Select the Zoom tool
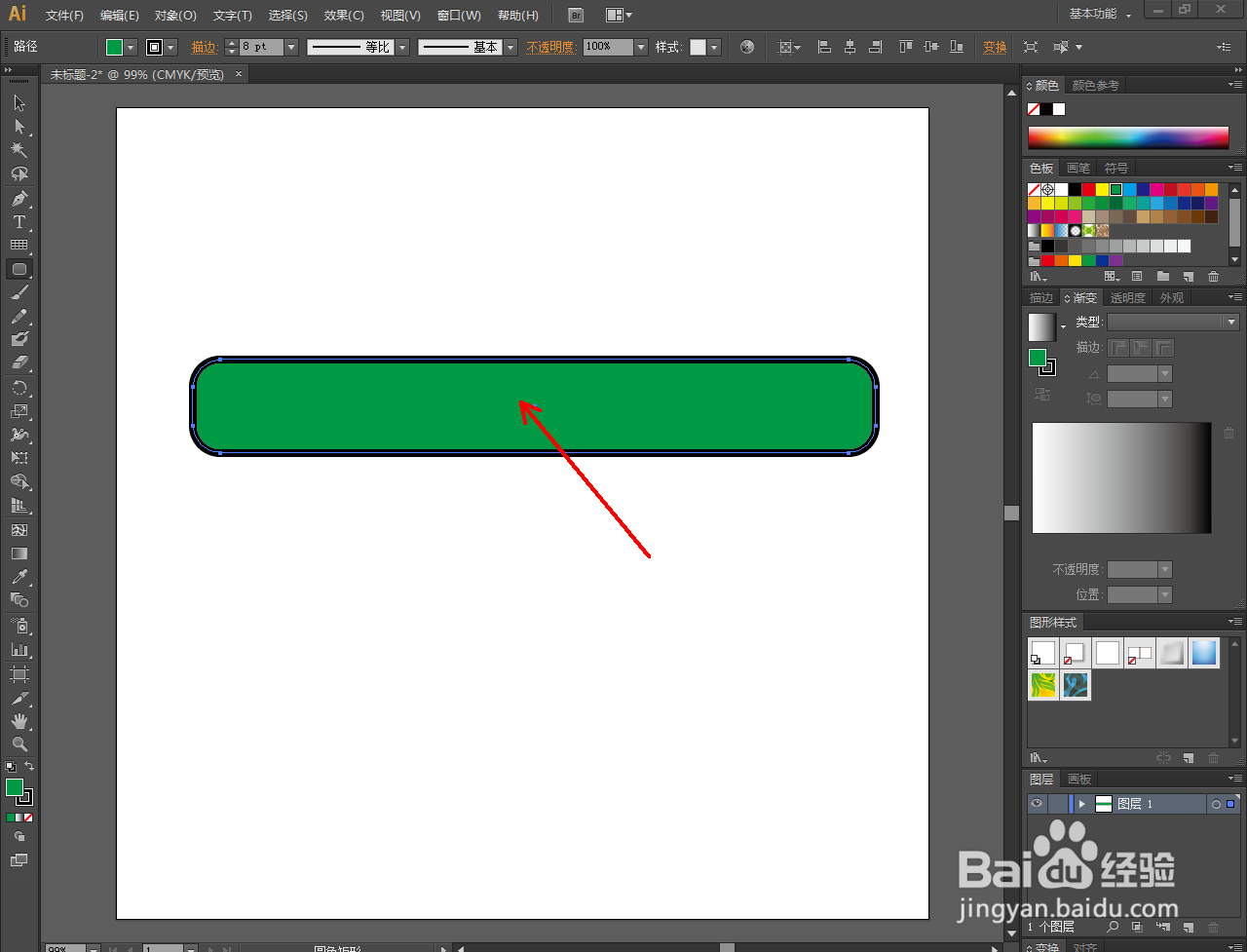The image size is (1247, 952). pyautogui.click(x=19, y=744)
